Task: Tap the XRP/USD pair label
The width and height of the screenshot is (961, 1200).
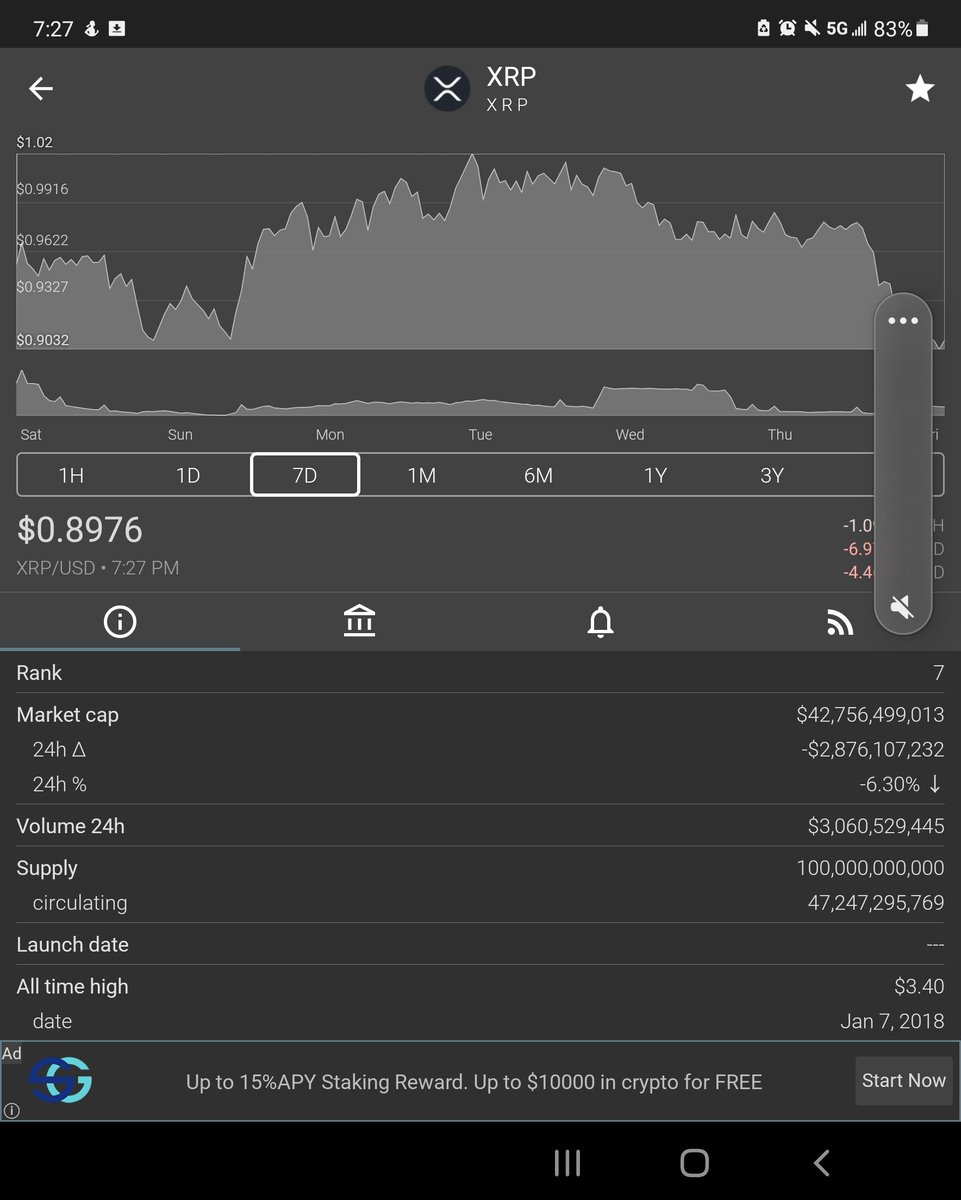Action: 56,568
